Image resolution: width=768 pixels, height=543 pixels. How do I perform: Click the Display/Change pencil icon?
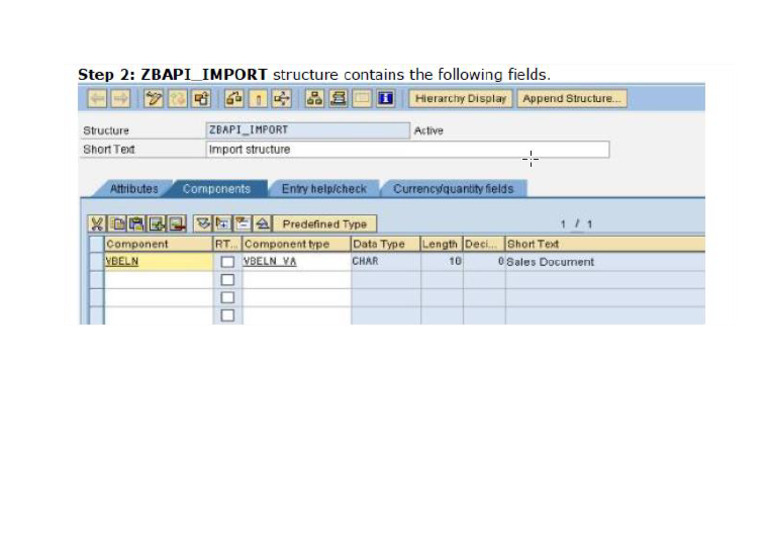(x=154, y=99)
